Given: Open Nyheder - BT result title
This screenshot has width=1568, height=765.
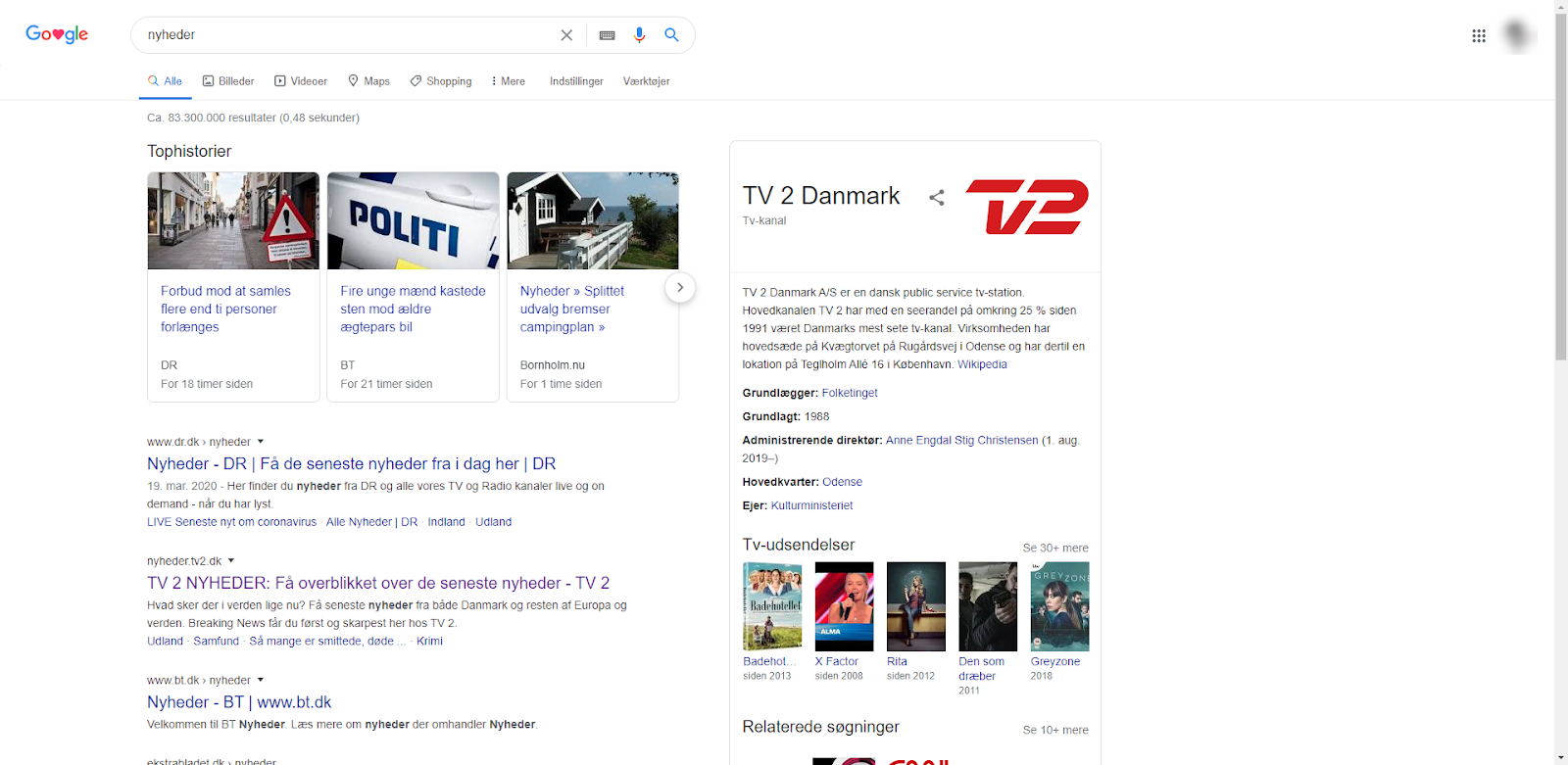Looking at the screenshot, I should (x=239, y=702).
